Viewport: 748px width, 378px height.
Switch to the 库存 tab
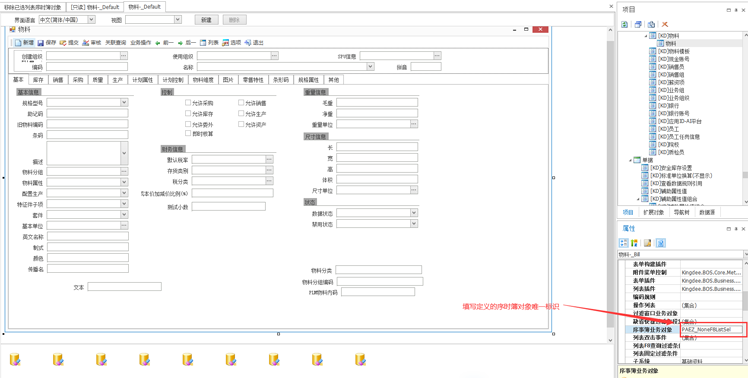38,80
